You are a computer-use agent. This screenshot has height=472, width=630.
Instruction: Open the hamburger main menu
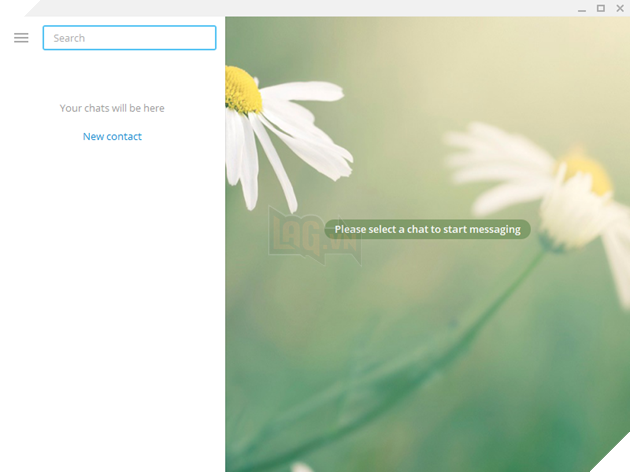pos(21,38)
